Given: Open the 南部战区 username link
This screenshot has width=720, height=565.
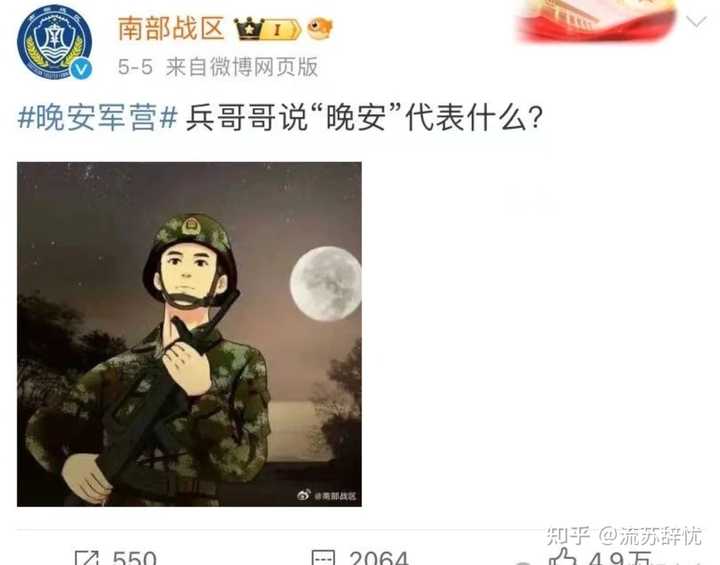Looking at the screenshot, I should point(171,28).
